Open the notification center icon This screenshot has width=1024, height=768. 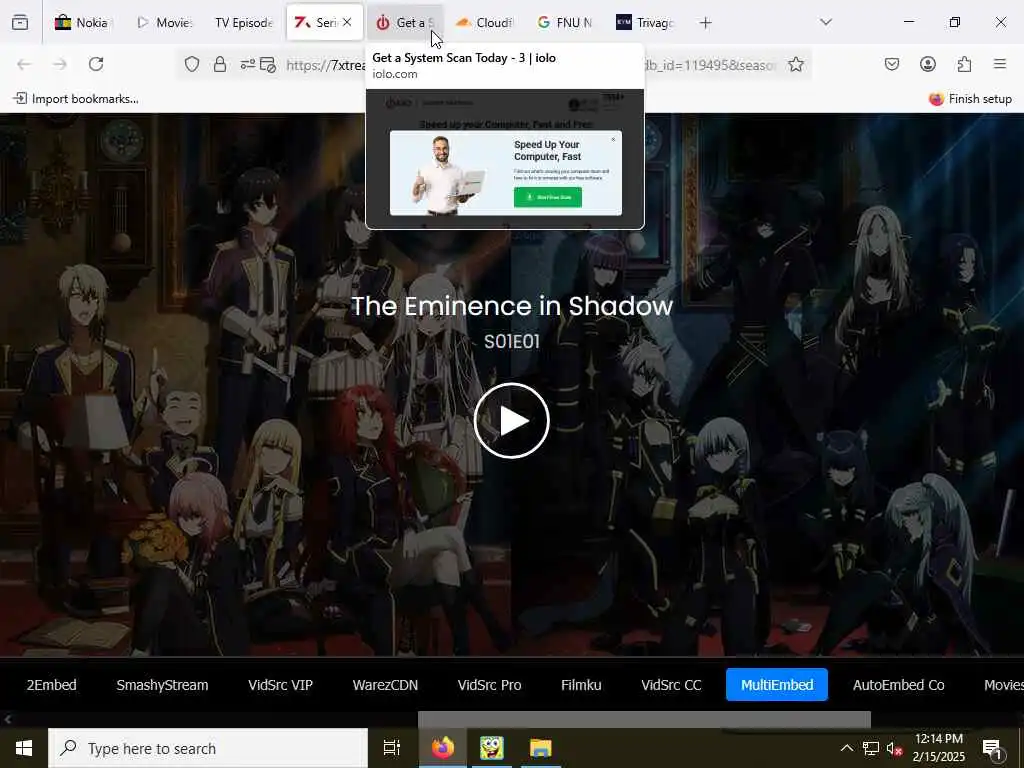[x=993, y=749]
